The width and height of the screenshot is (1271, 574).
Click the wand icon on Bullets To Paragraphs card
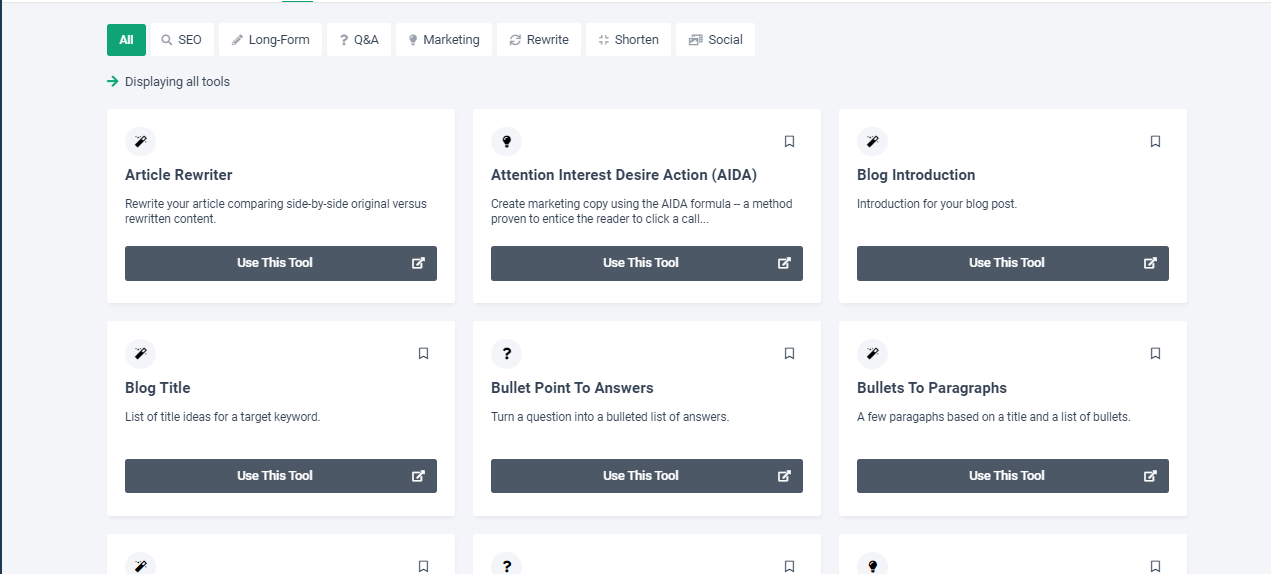tap(872, 354)
